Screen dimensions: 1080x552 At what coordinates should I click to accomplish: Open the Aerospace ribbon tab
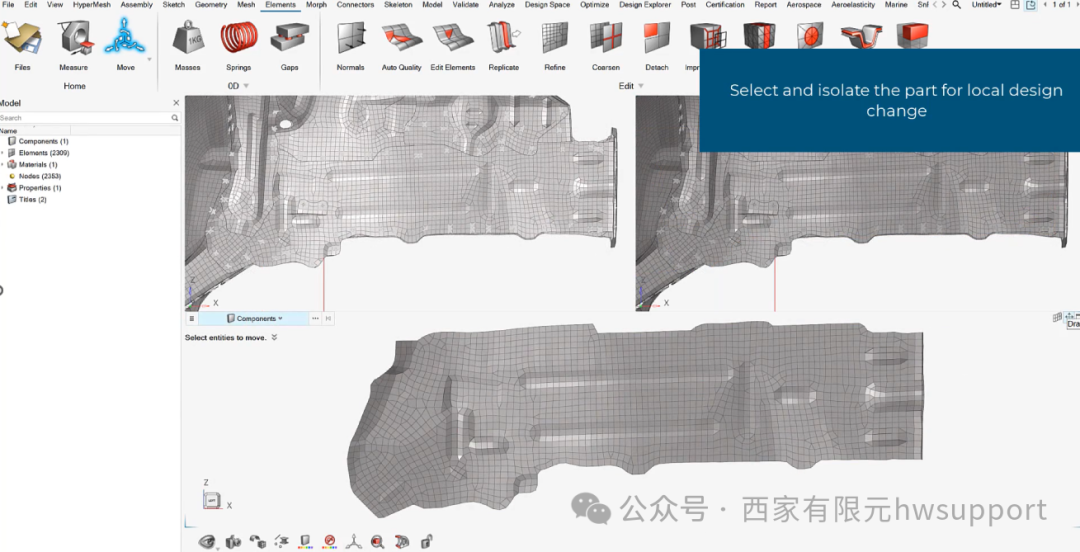coord(804,5)
